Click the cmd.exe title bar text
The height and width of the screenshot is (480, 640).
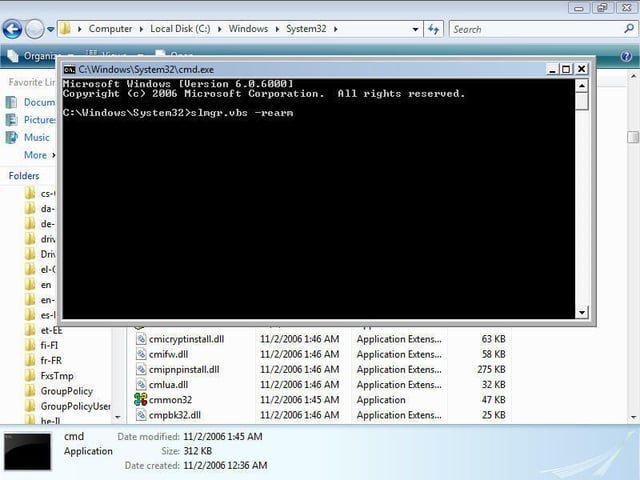(146, 69)
